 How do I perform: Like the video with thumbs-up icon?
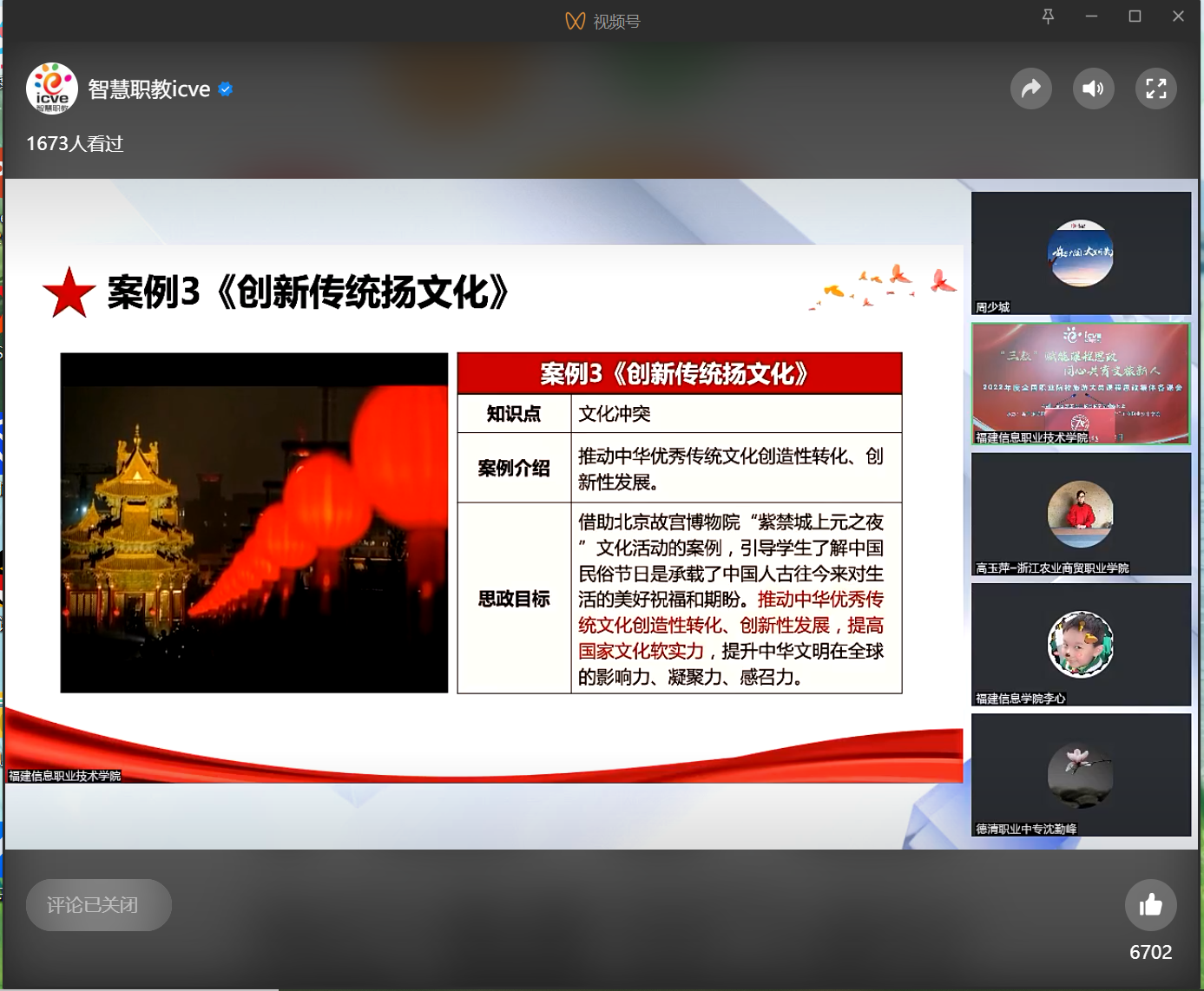[x=1150, y=905]
